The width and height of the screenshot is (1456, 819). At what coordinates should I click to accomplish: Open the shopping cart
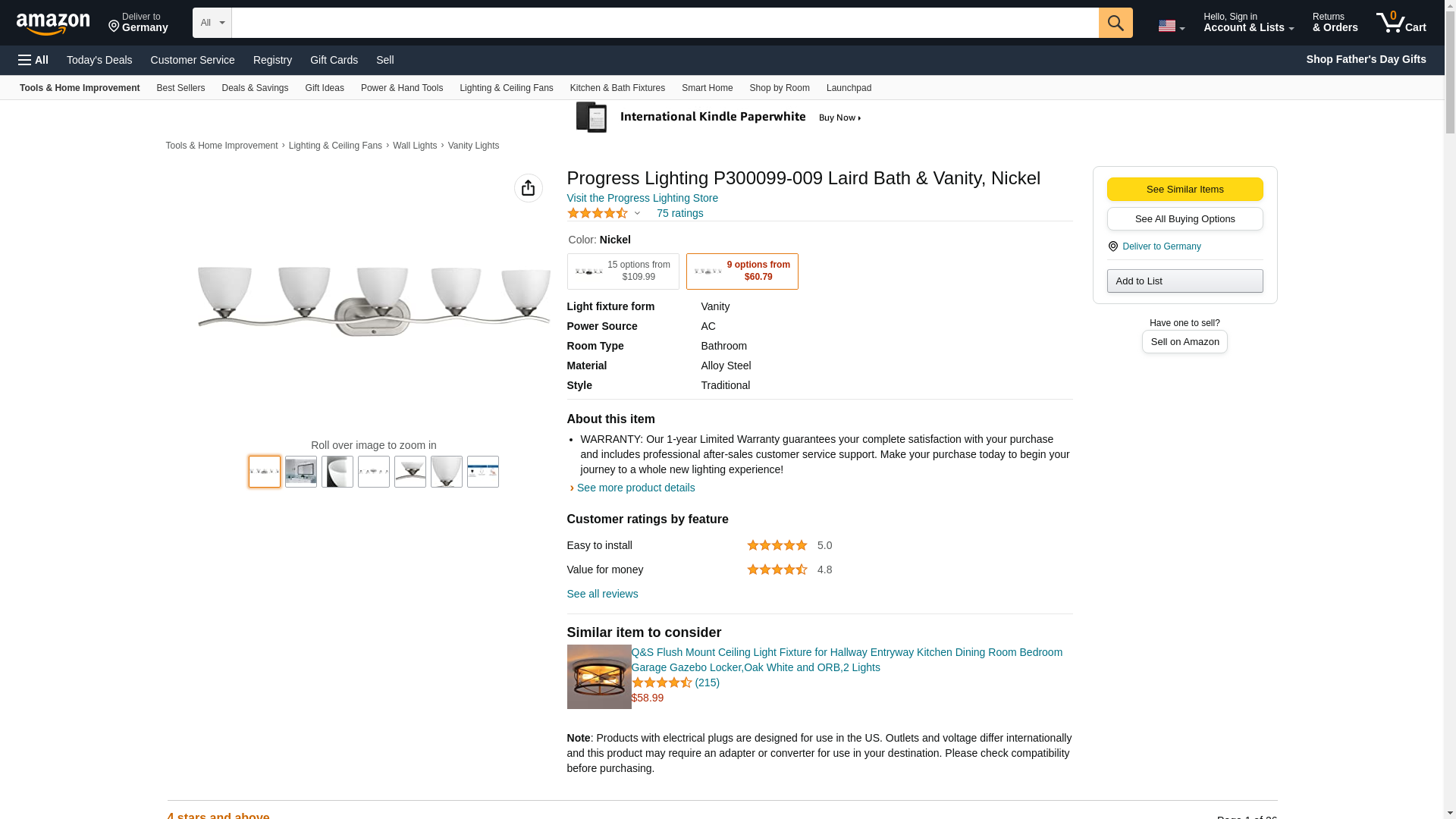pyautogui.click(x=1401, y=23)
